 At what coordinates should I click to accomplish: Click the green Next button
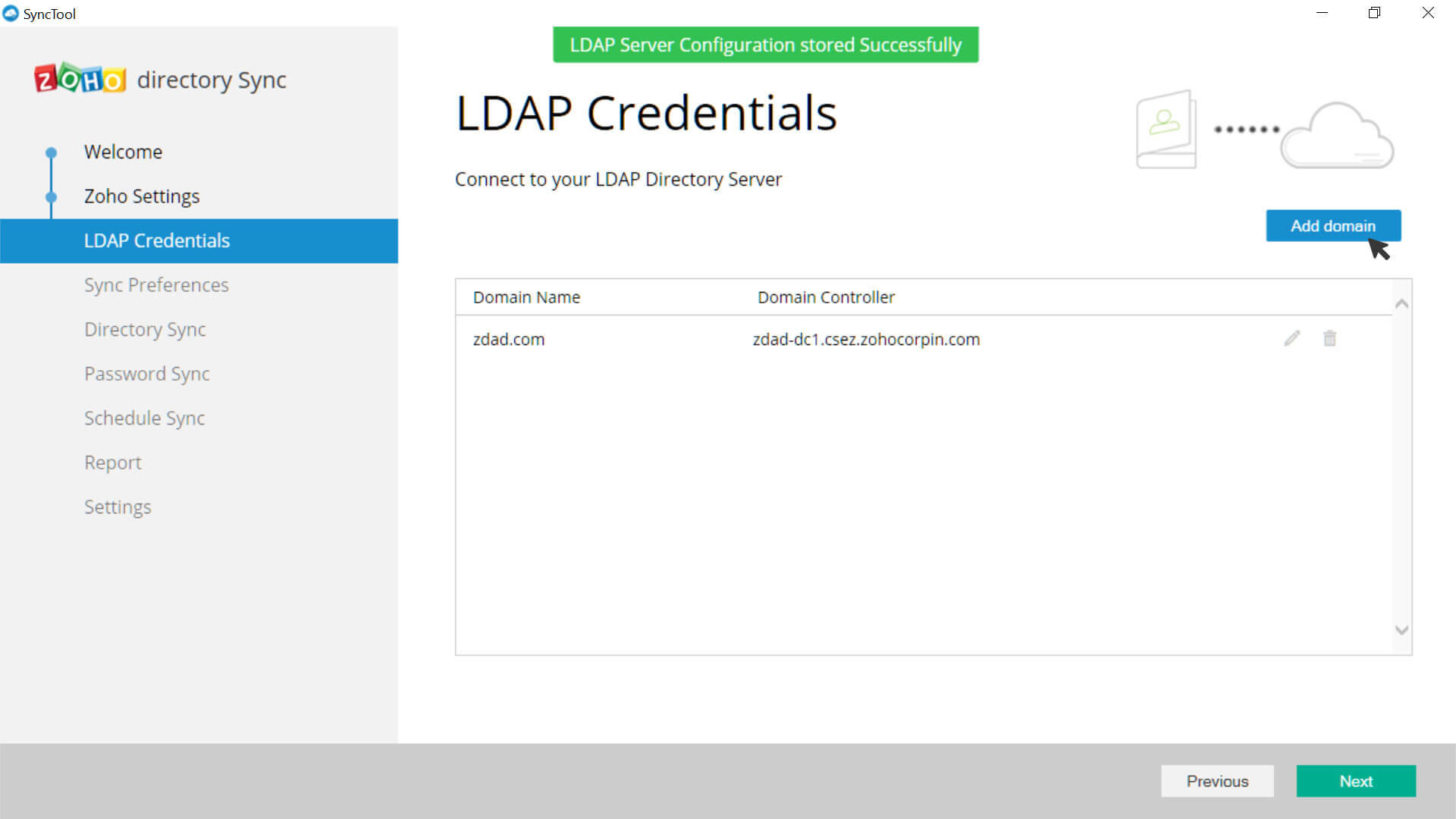[x=1356, y=781]
